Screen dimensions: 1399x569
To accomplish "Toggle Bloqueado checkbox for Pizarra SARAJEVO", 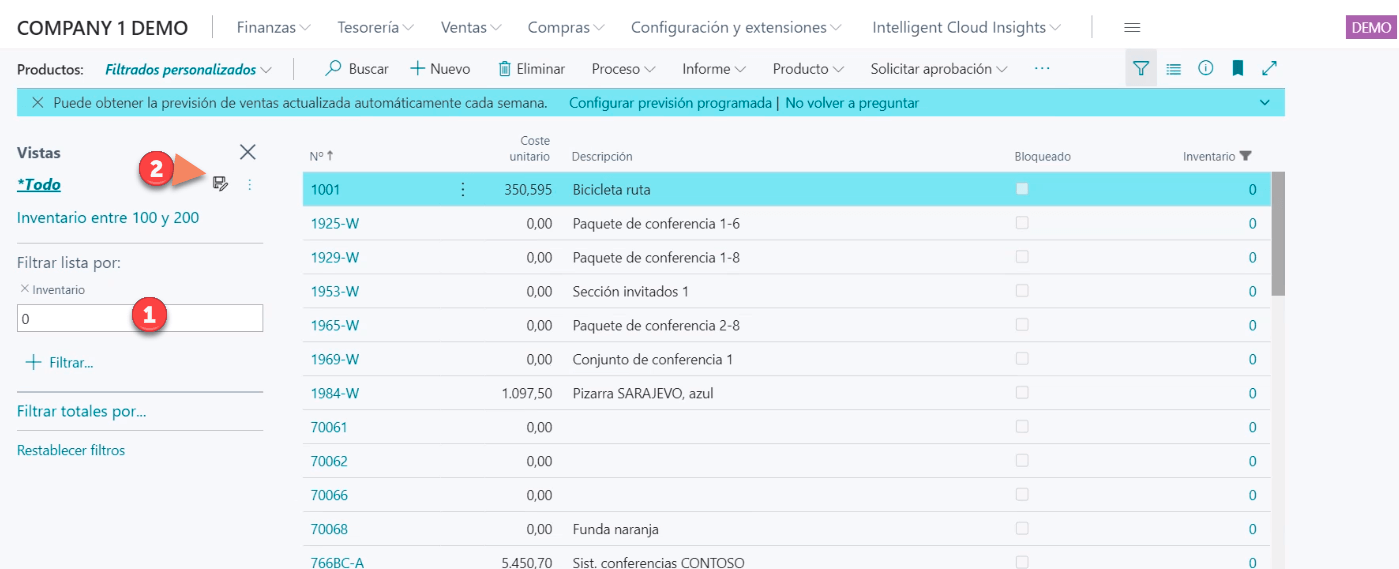I will tap(1022, 393).
